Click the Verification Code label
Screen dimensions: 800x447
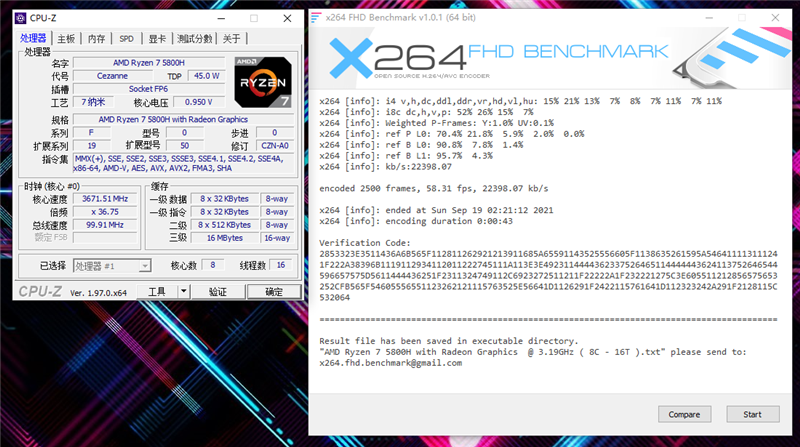pos(365,243)
